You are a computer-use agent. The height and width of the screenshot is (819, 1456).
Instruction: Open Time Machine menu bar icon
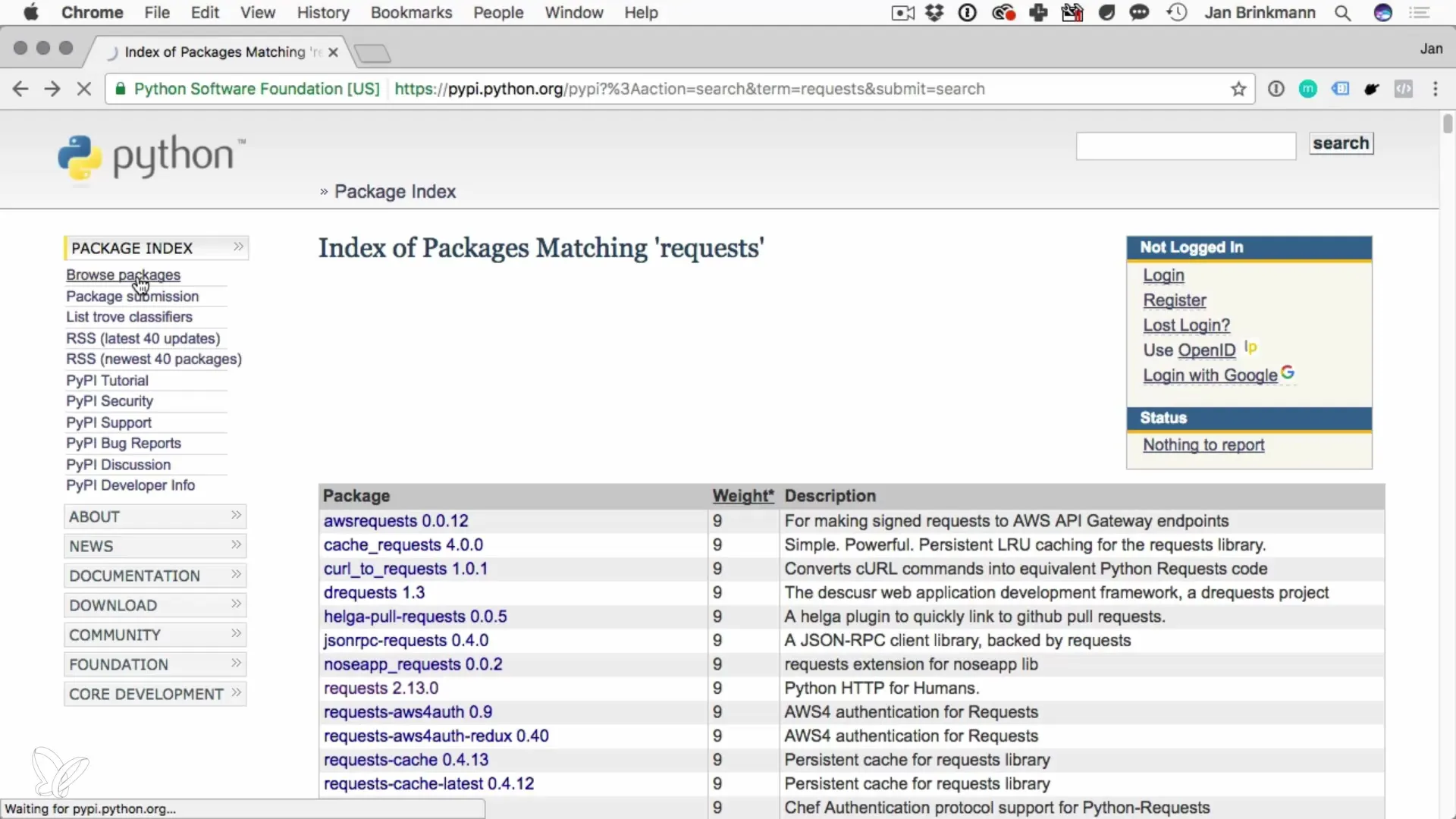1176,13
